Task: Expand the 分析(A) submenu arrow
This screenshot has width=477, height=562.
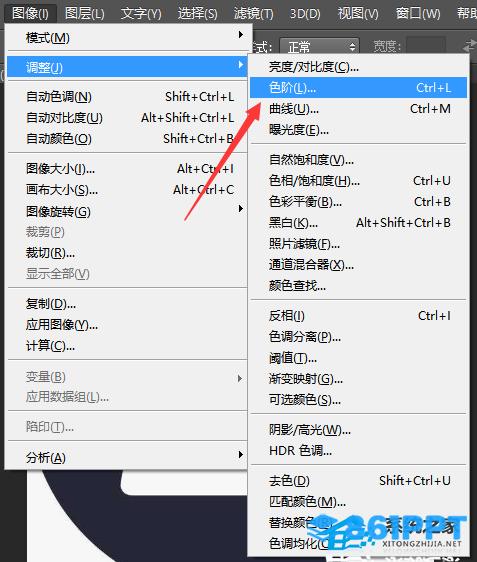Action: [241, 454]
